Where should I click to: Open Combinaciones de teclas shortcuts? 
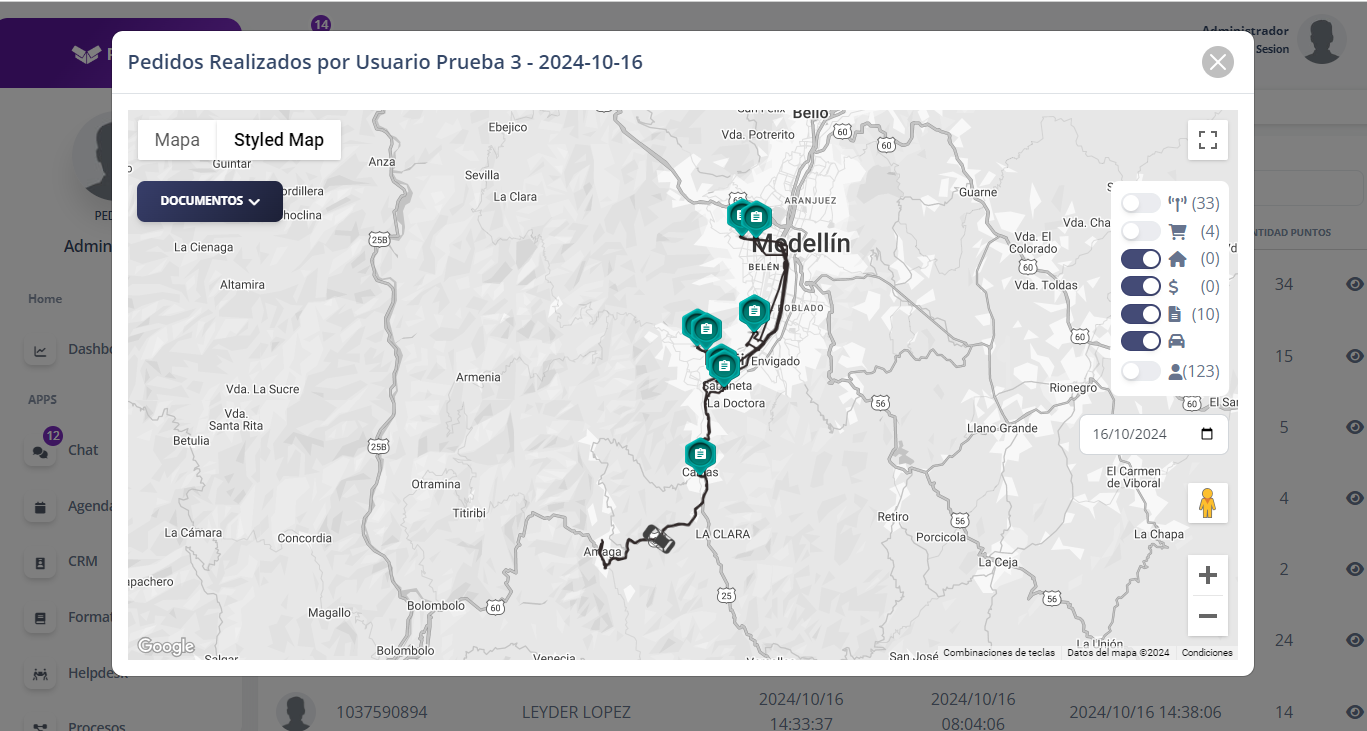pos(999,653)
